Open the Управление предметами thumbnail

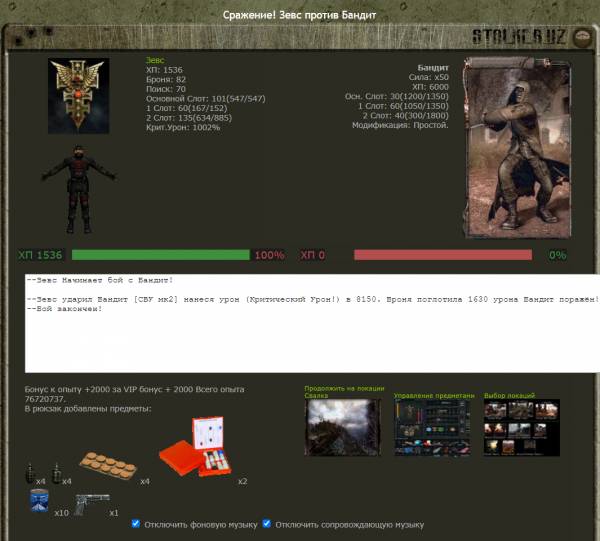pyautogui.click(x=433, y=428)
